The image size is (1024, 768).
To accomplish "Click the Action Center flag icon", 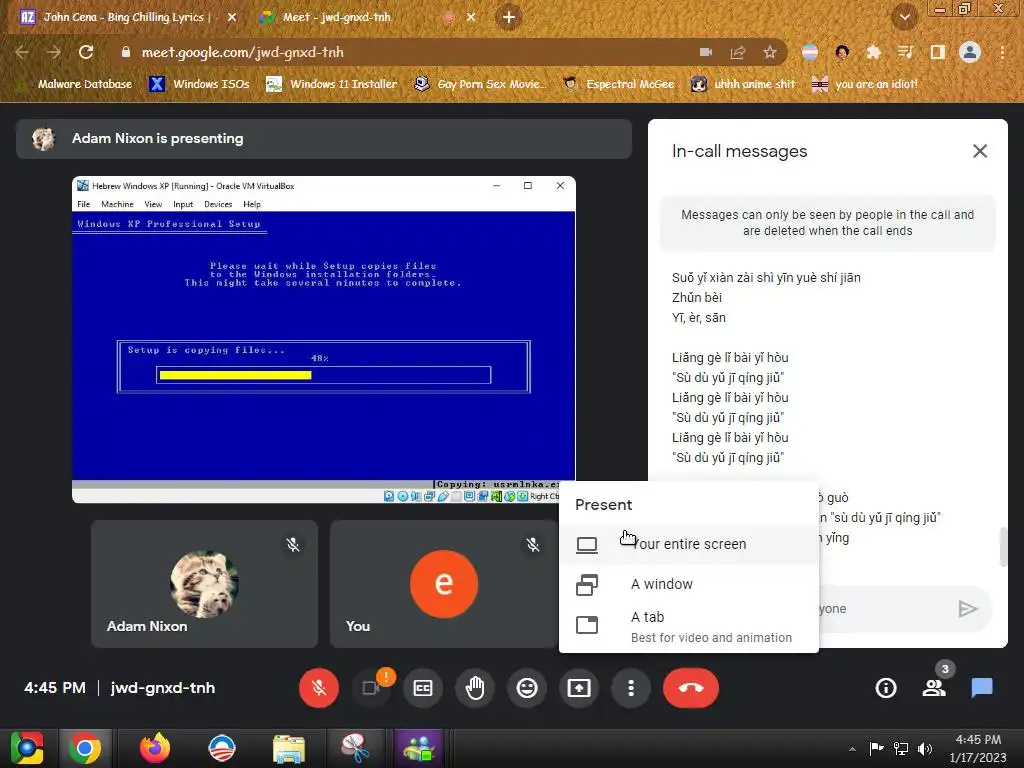I will click(x=876, y=749).
